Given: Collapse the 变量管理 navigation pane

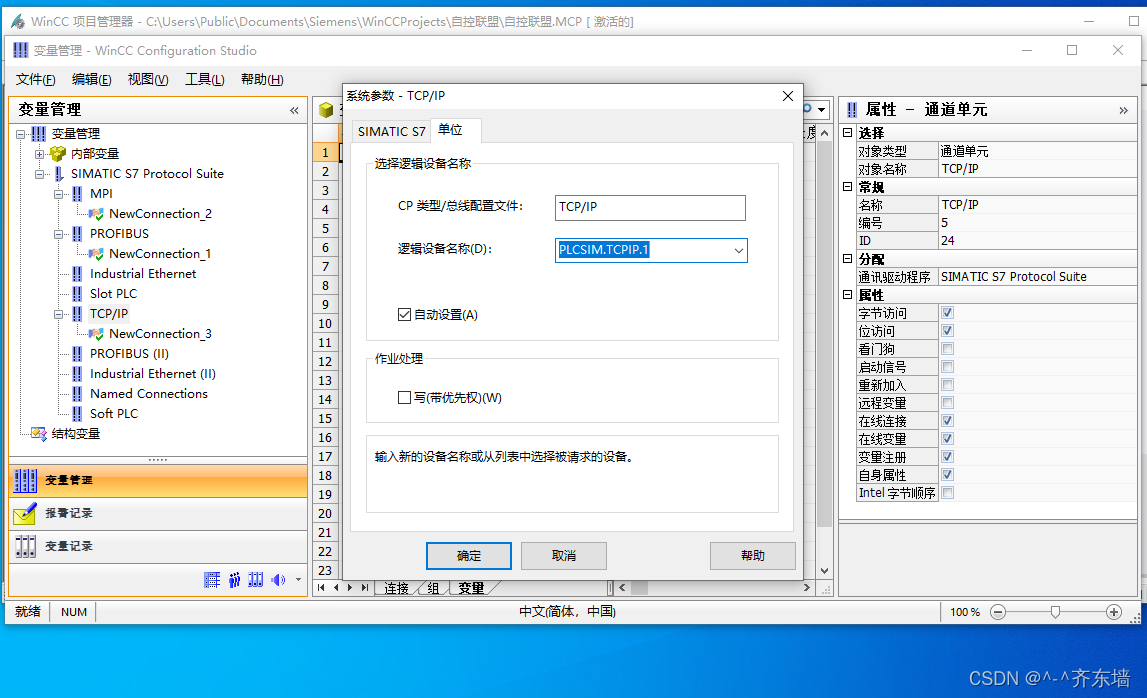Looking at the screenshot, I should click(x=294, y=110).
